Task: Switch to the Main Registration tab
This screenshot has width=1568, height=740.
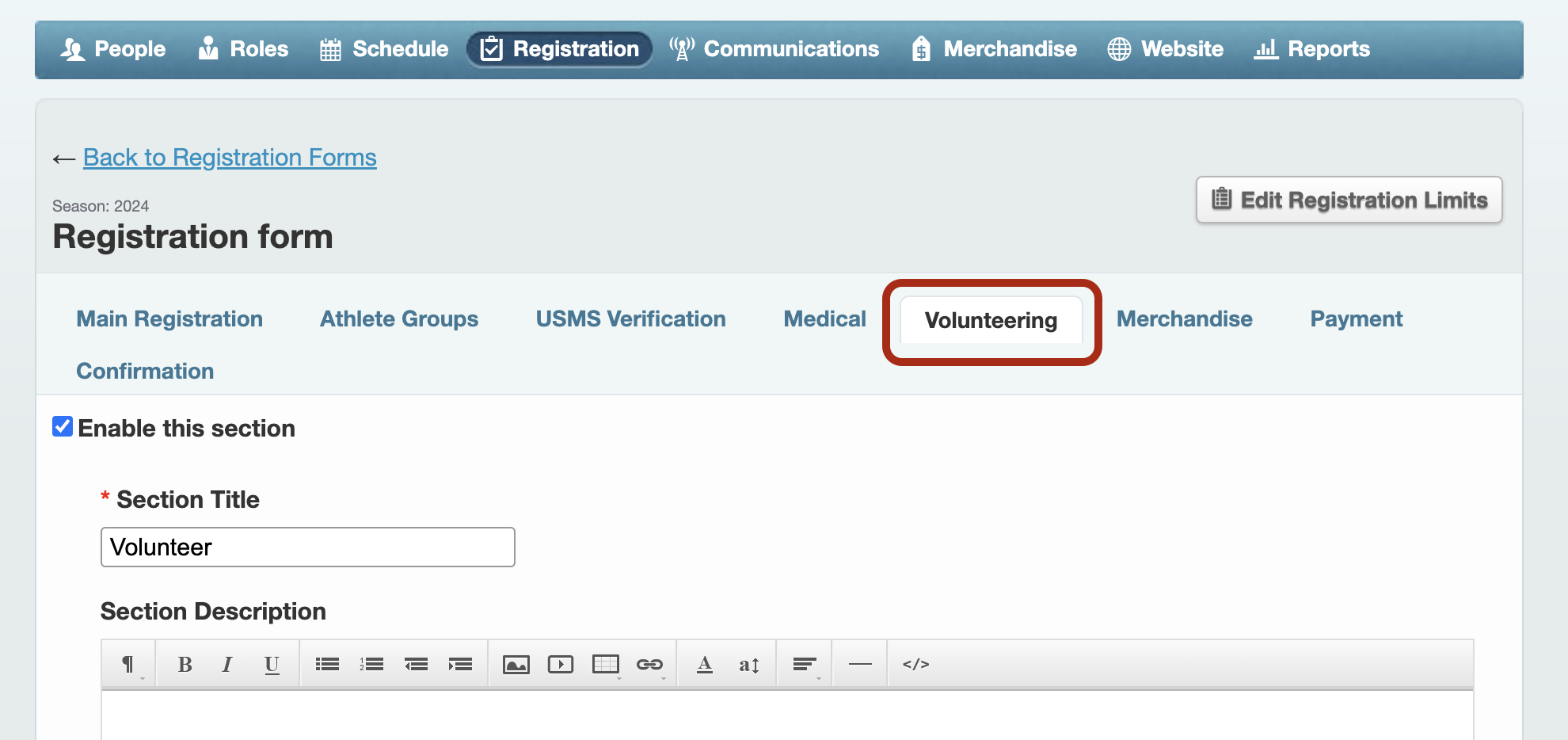Action: pos(169,319)
